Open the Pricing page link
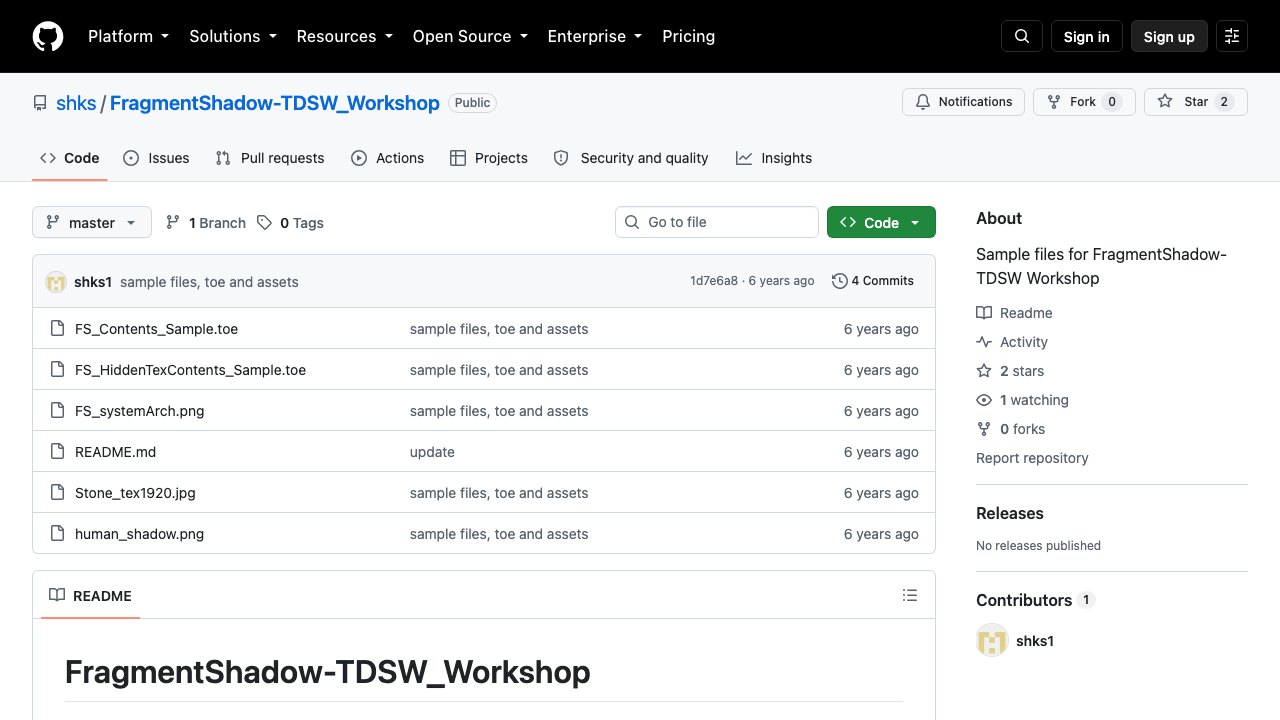 (688, 36)
